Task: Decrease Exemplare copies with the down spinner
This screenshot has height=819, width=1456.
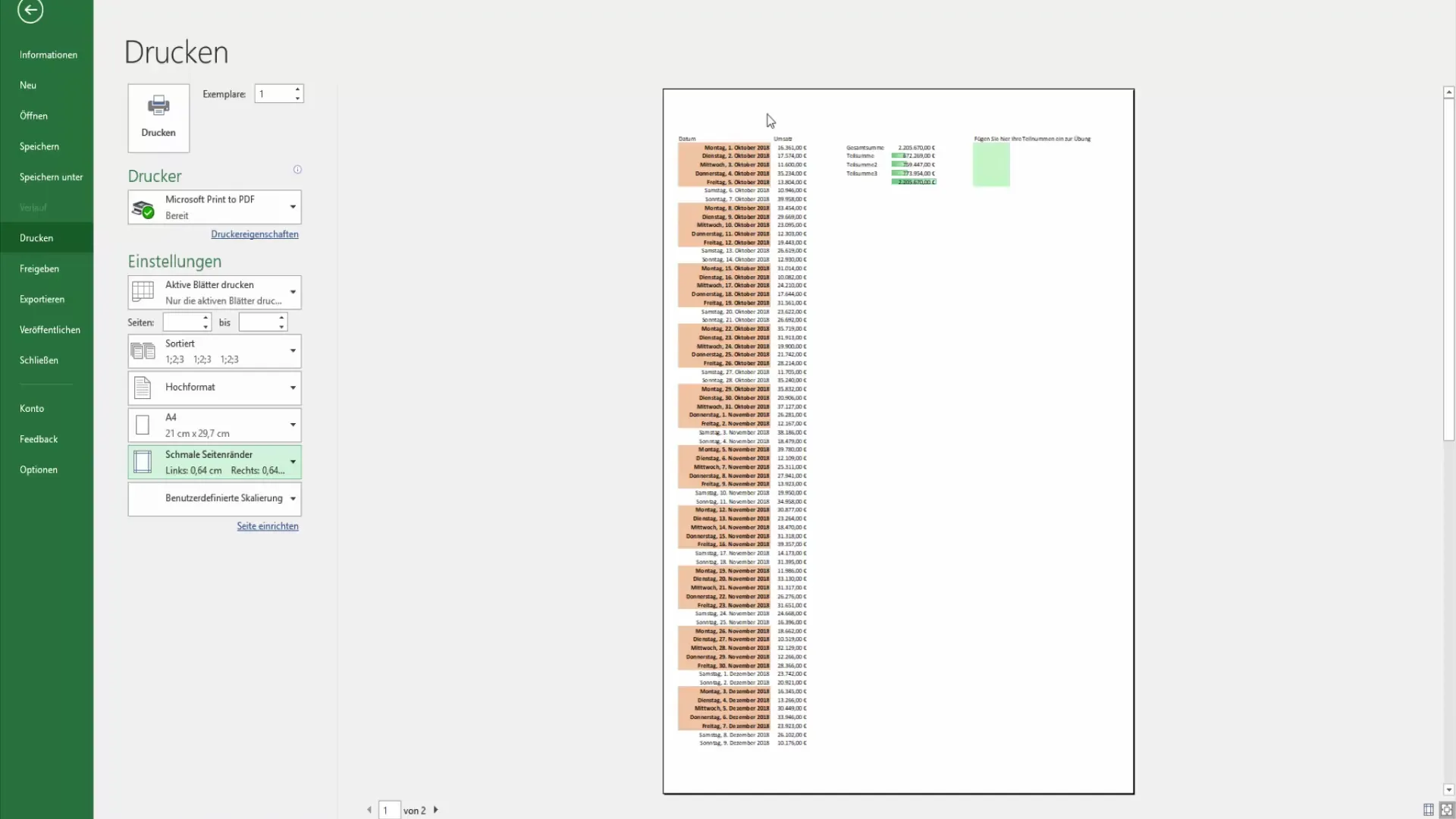Action: coord(297,99)
